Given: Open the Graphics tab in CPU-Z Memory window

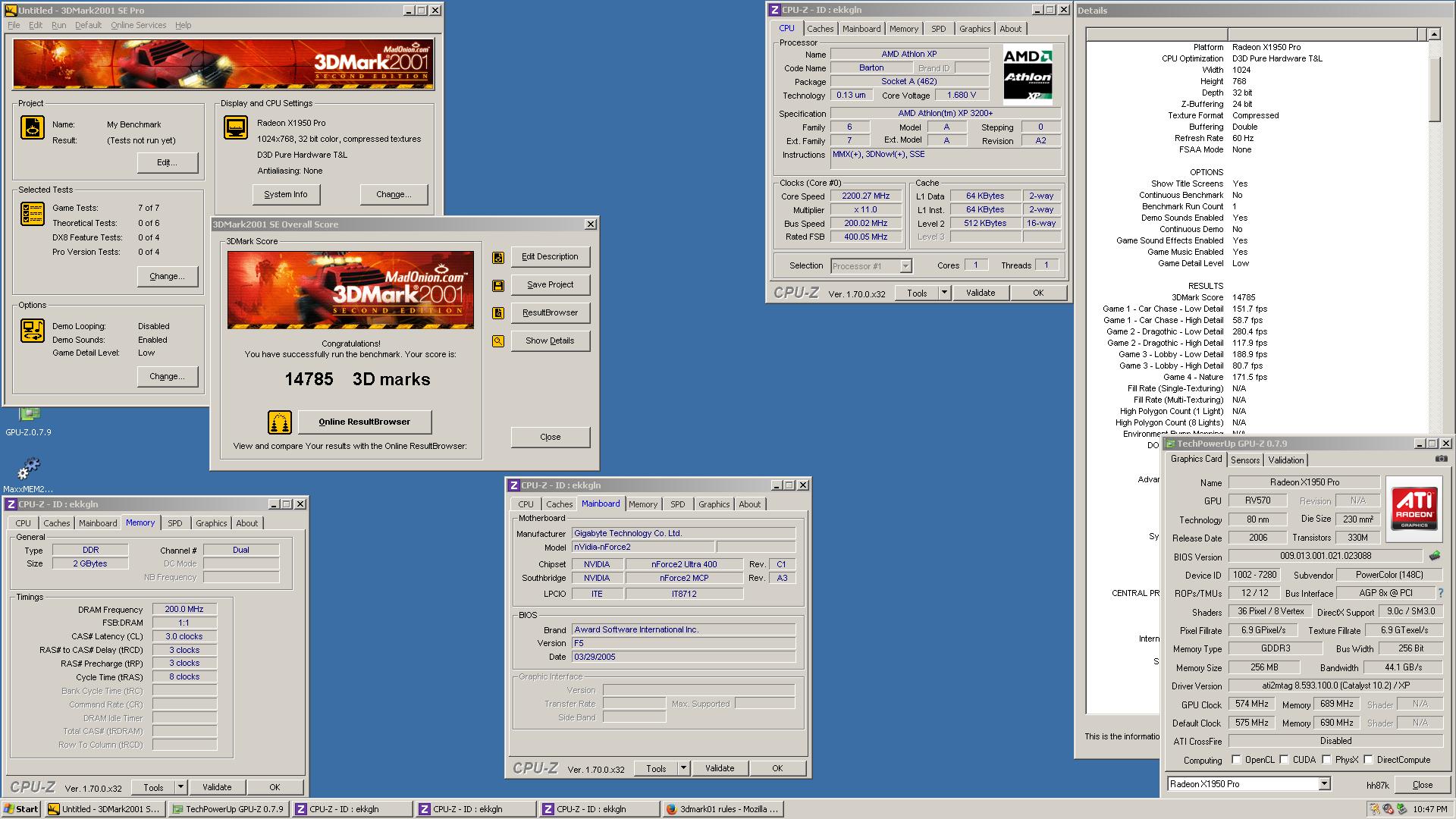Looking at the screenshot, I should pos(211,523).
